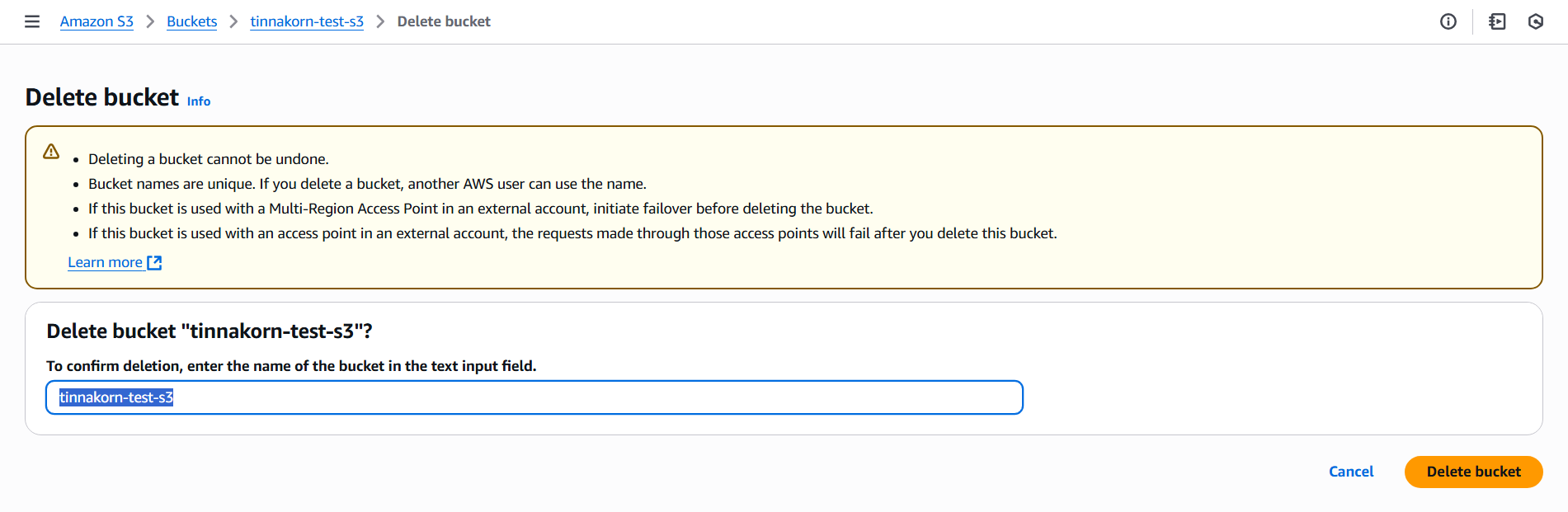
Task: Click the Delete bucket breadcrumb item
Action: point(444,21)
